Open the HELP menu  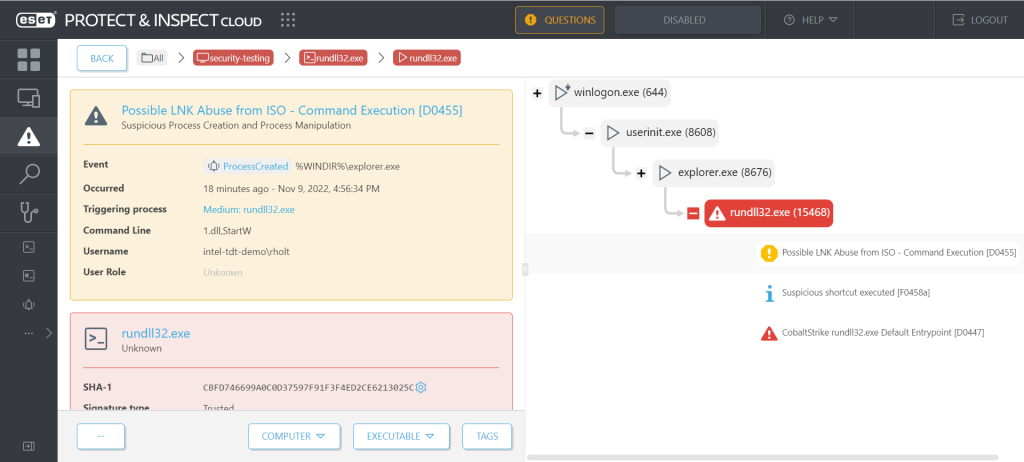click(810, 20)
